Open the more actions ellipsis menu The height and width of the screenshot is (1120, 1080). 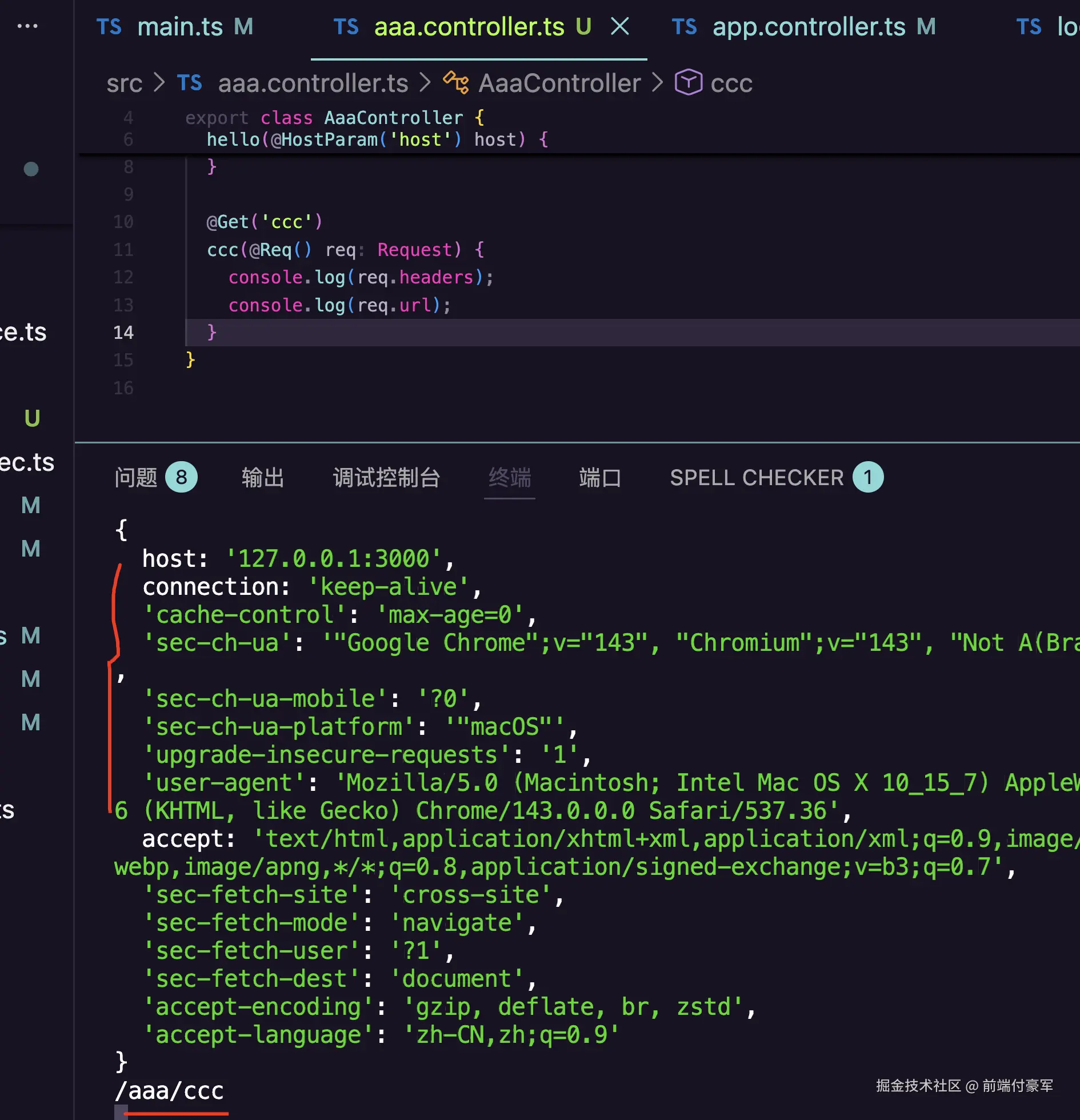pos(27,26)
